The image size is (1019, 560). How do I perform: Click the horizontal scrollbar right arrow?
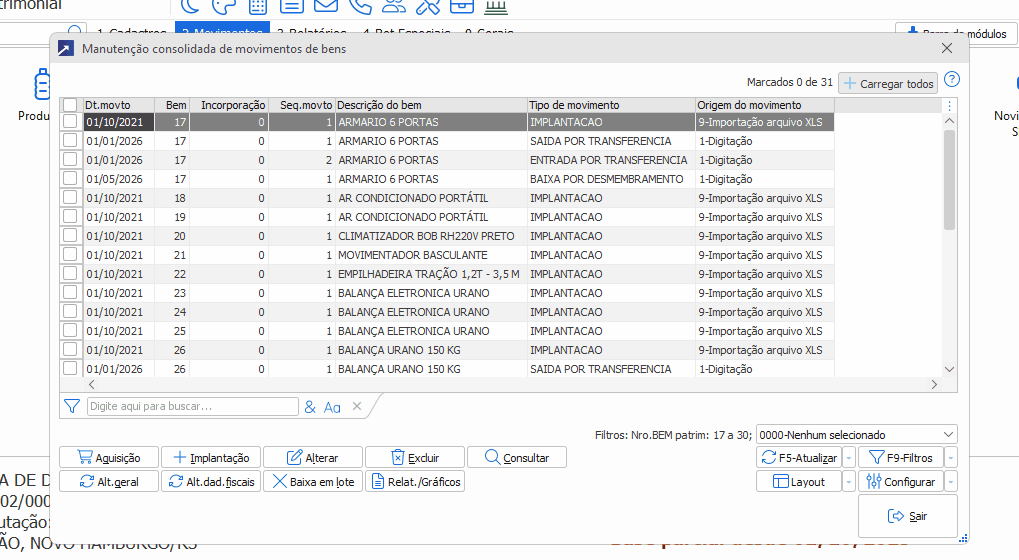[x=935, y=385]
